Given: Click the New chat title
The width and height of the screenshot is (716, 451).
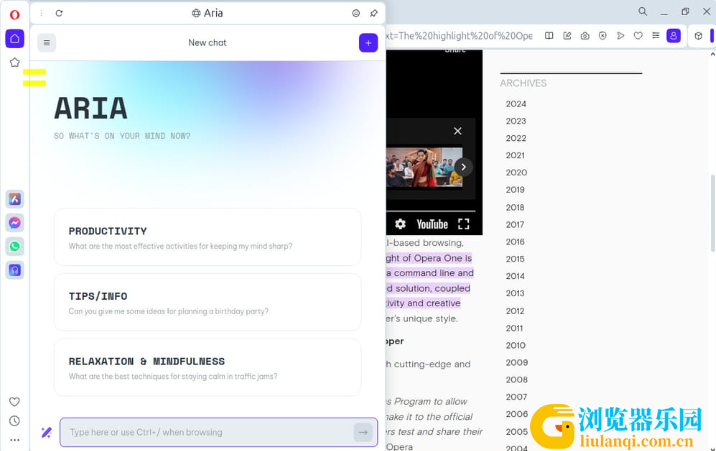Looking at the screenshot, I should click(207, 43).
